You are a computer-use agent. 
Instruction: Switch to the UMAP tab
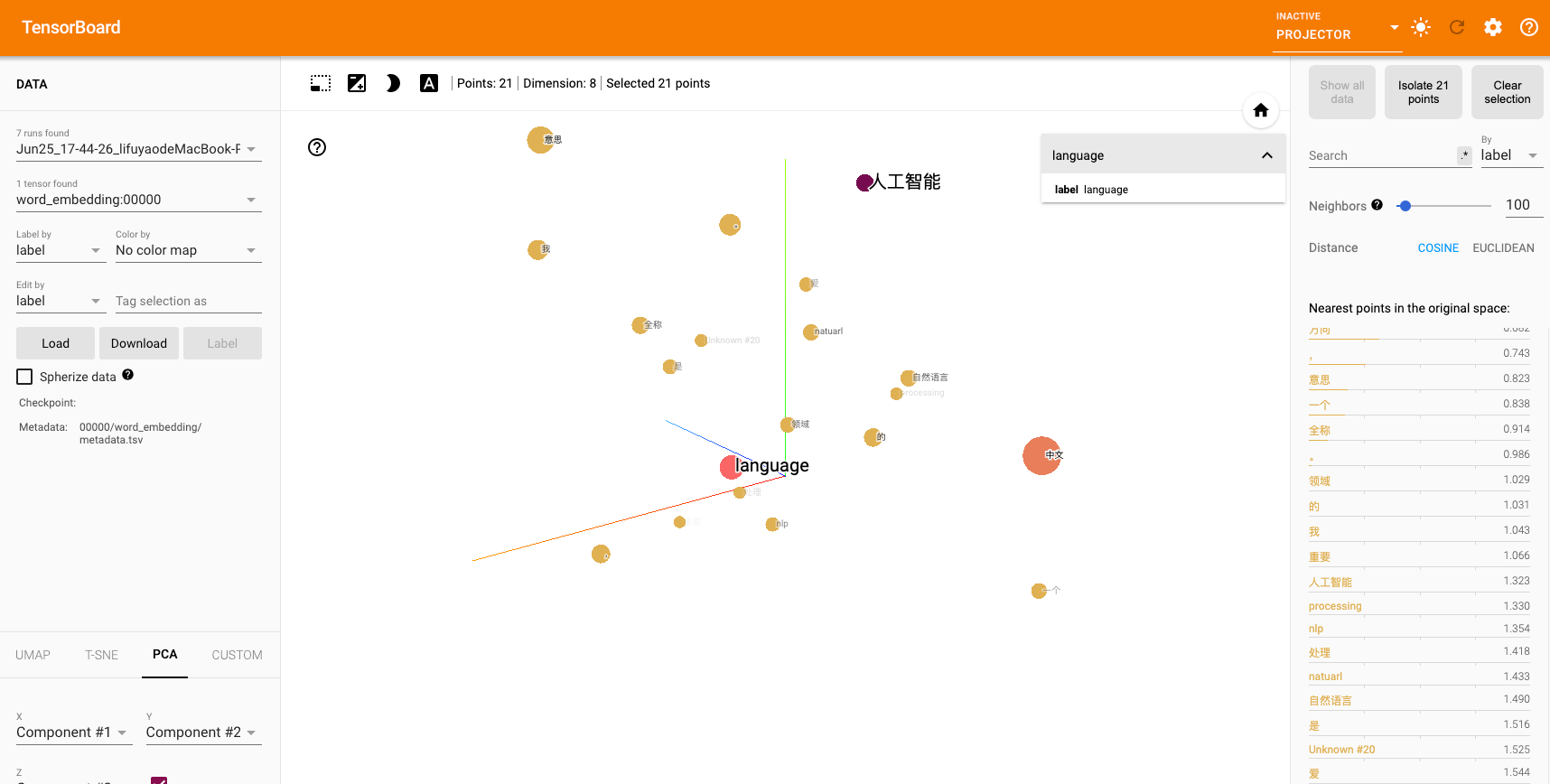coord(33,655)
